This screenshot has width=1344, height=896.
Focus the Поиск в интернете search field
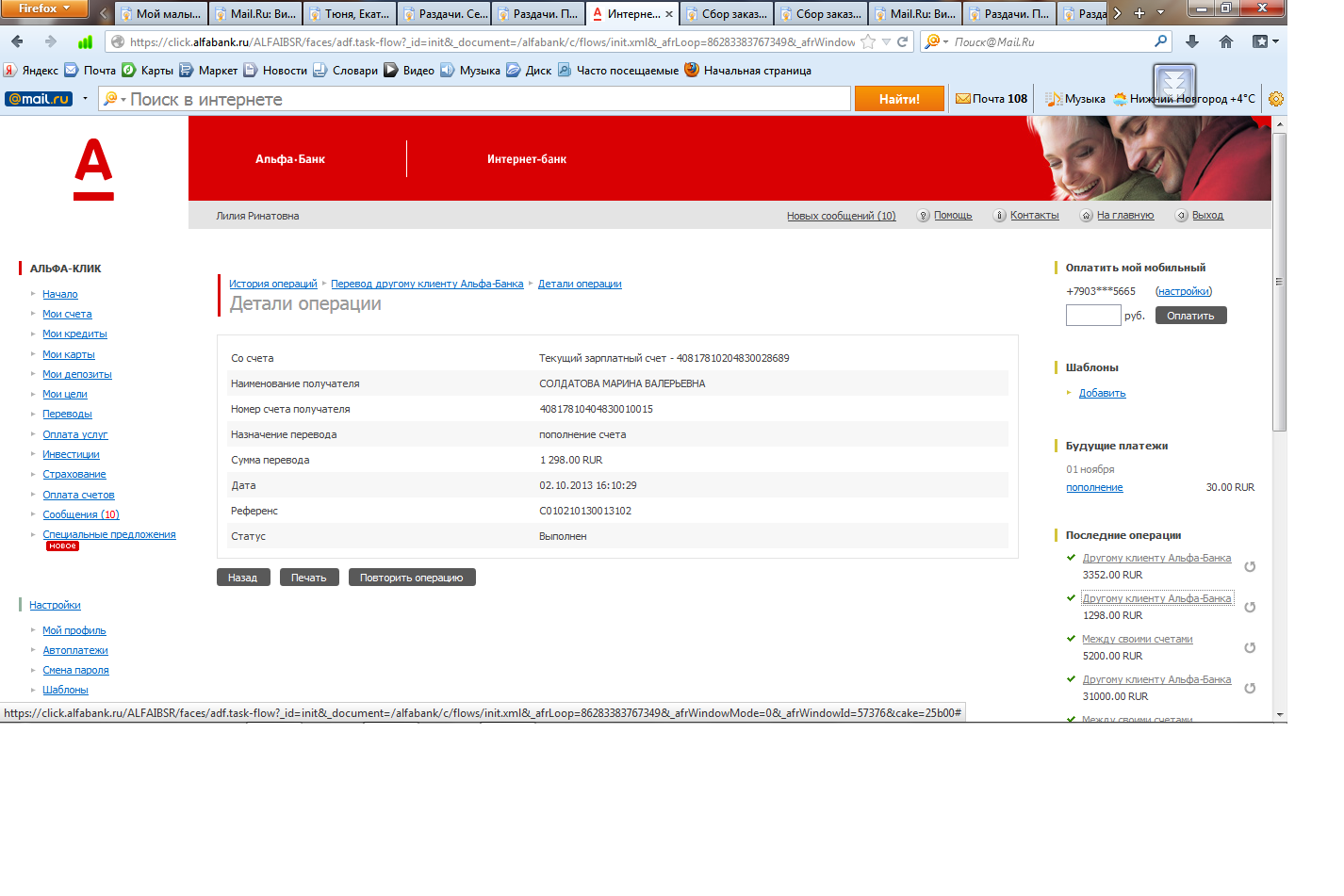pos(474,99)
